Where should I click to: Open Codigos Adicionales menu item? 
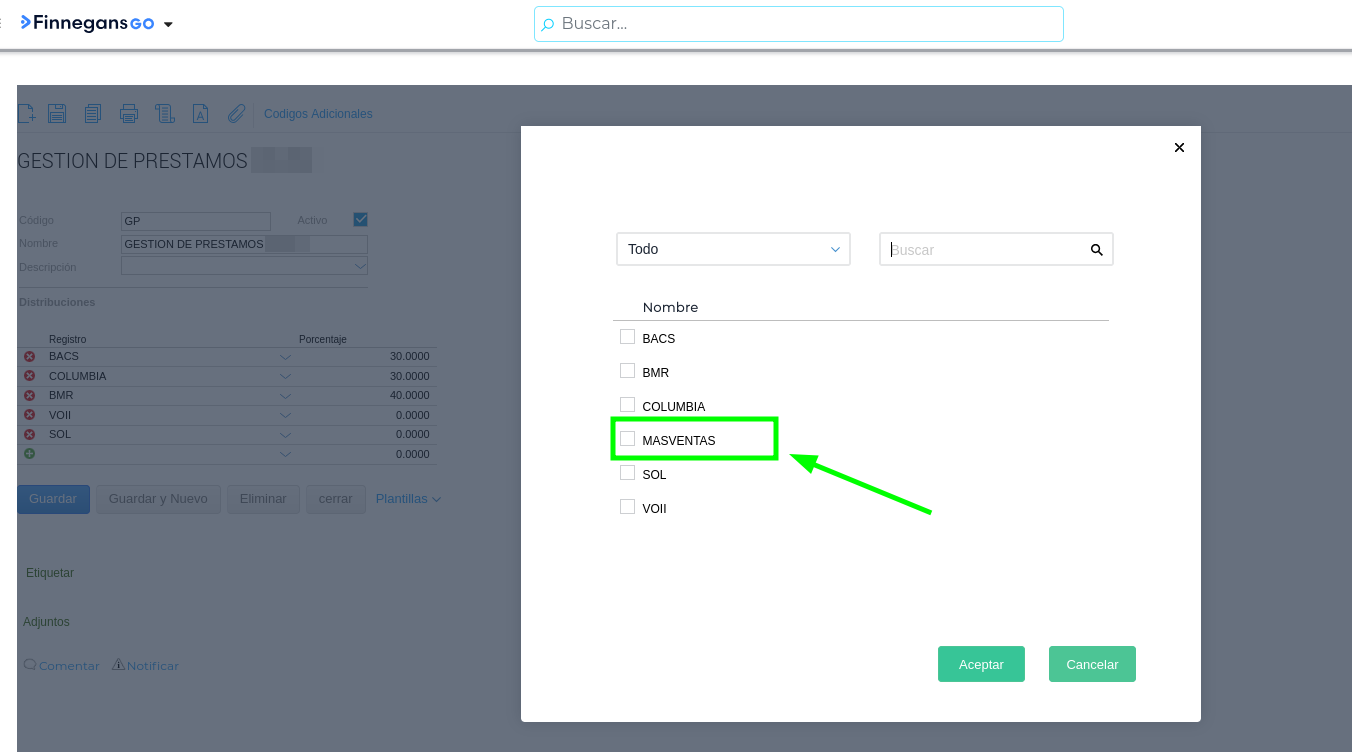[318, 114]
